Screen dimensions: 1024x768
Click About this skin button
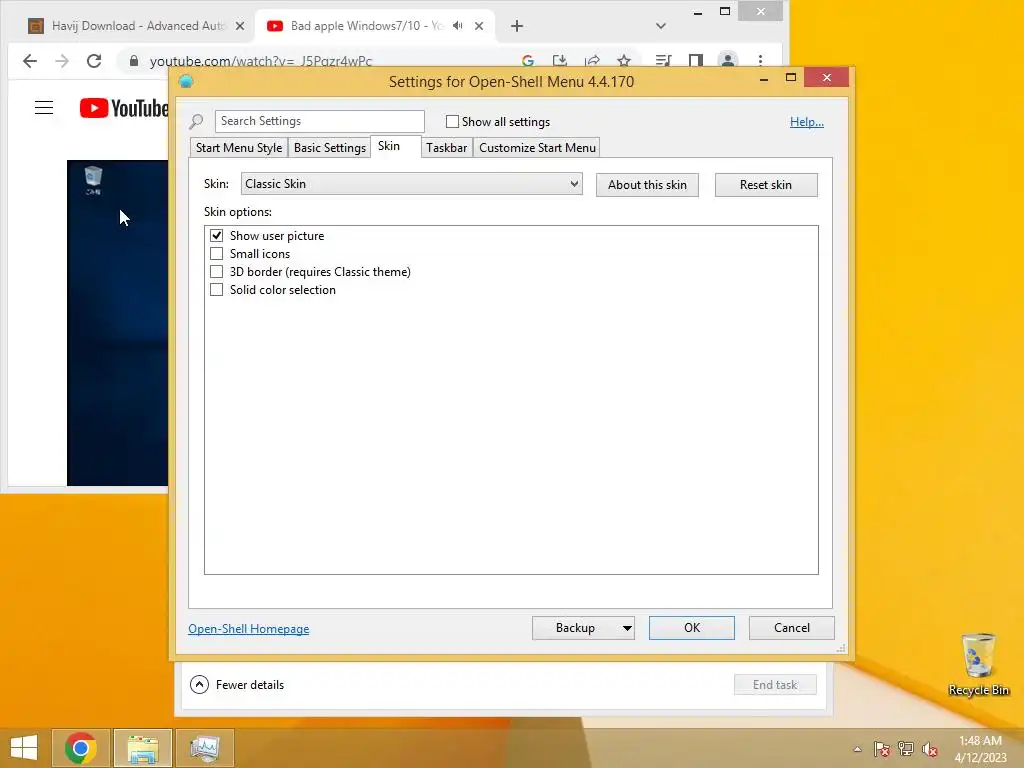647,185
